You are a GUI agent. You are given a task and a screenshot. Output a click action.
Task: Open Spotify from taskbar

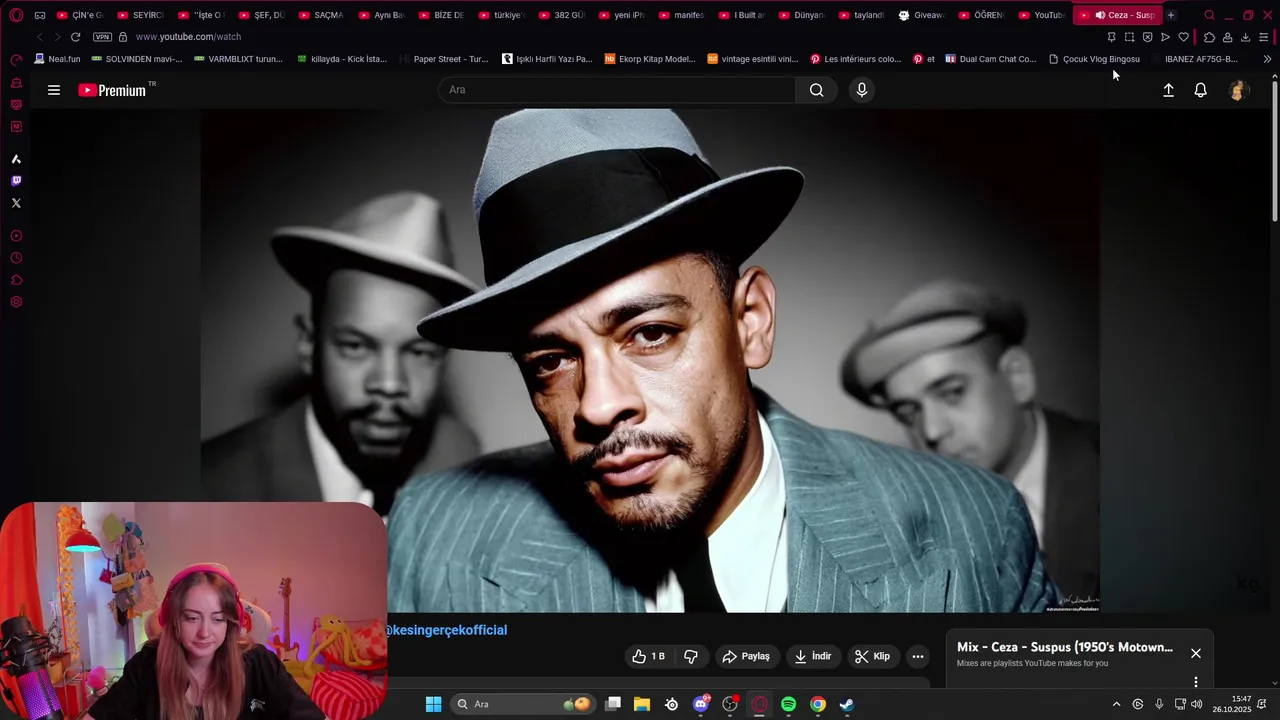point(788,704)
